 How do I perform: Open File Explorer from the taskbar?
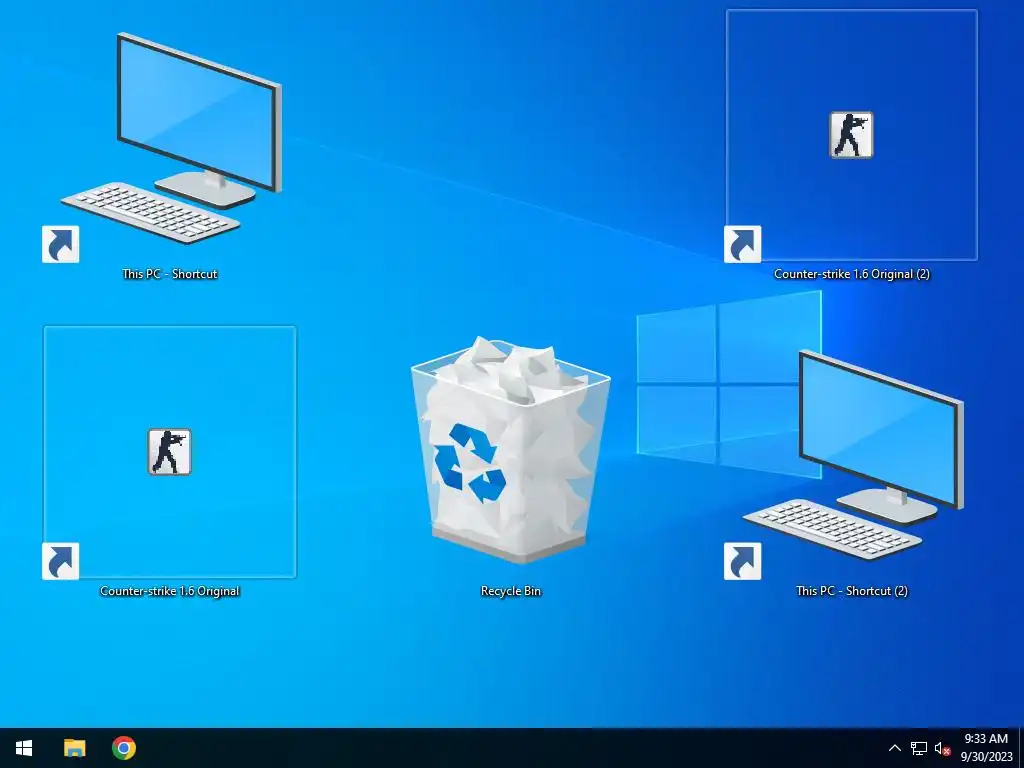click(74, 748)
